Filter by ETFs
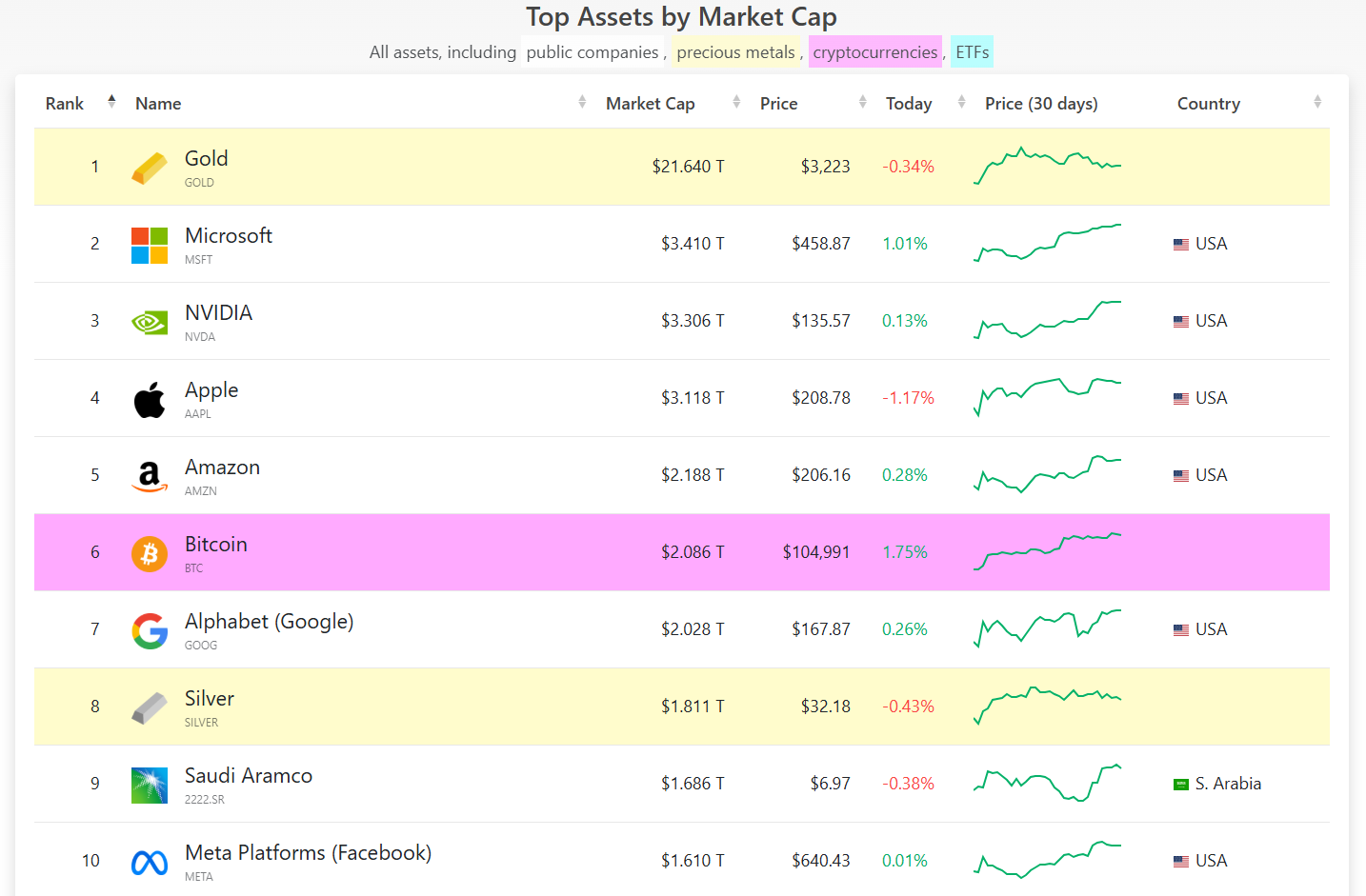1366x896 pixels. click(x=972, y=52)
